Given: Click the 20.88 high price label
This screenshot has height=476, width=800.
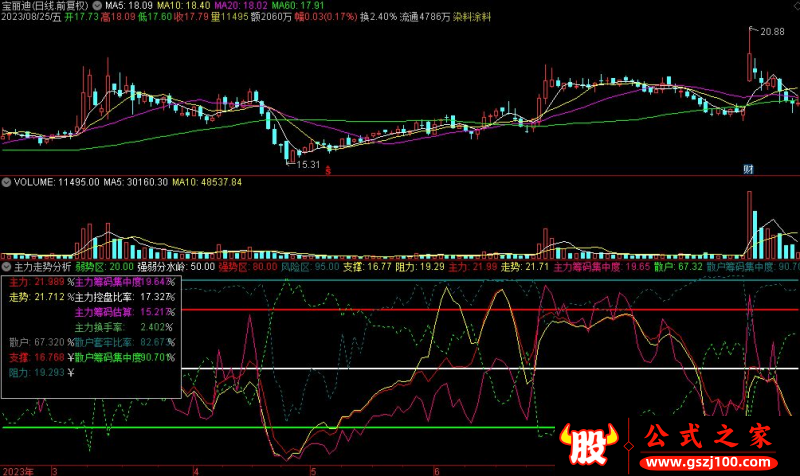Looking at the screenshot, I should click(771, 33).
